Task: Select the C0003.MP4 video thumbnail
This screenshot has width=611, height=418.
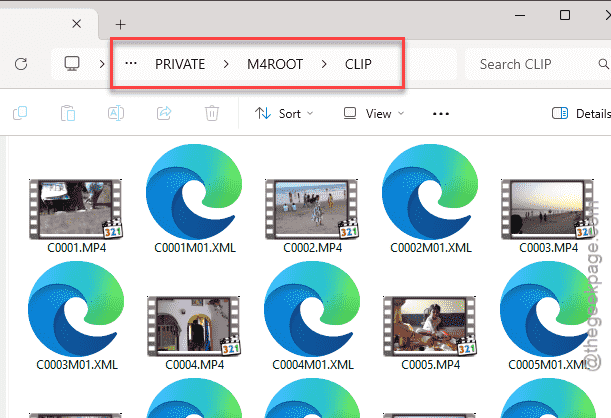Action: [x=548, y=209]
